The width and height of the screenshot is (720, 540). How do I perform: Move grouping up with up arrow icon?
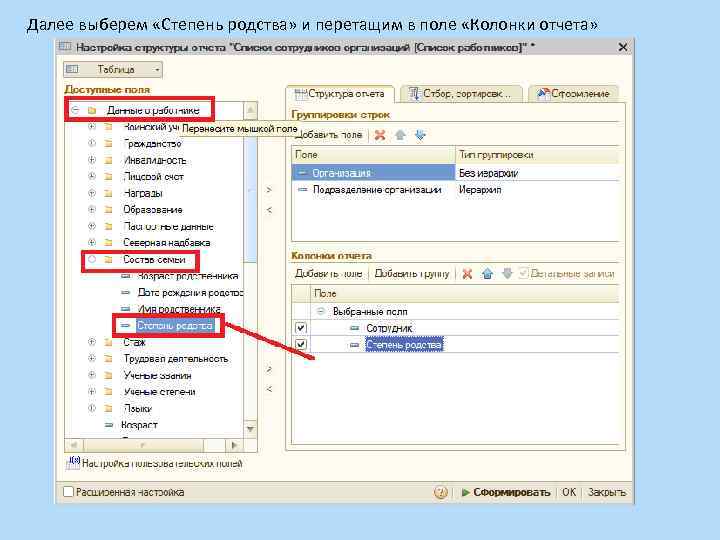point(400,135)
